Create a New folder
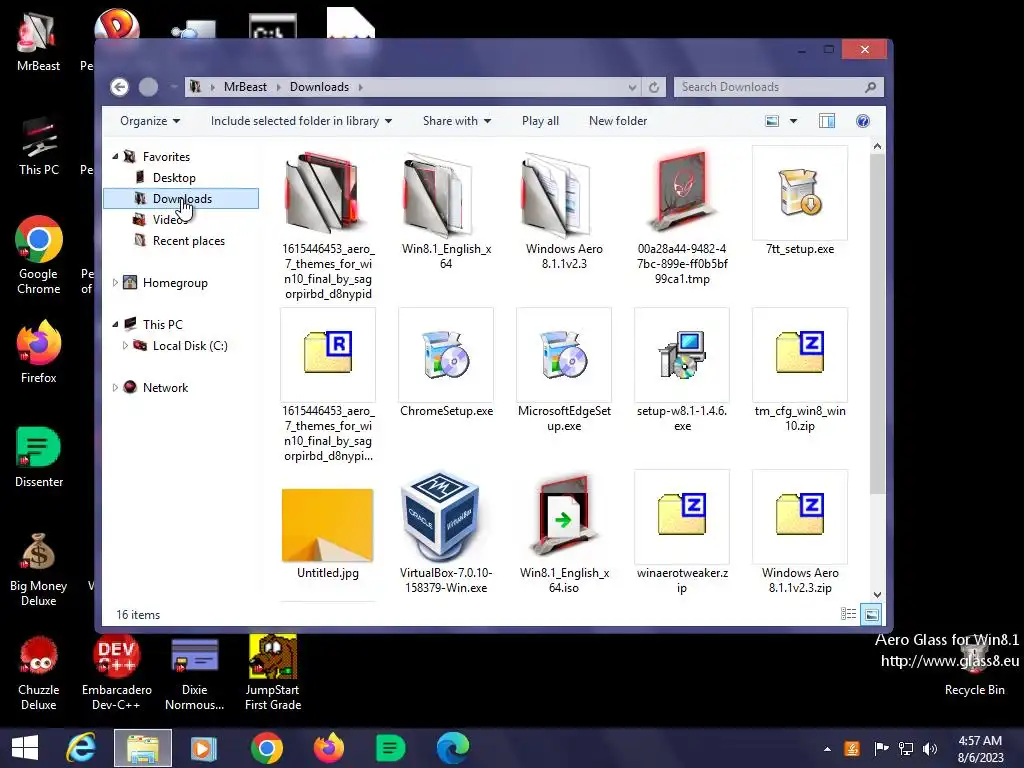Image resolution: width=1024 pixels, height=768 pixels. pyautogui.click(x=618, y=121)
